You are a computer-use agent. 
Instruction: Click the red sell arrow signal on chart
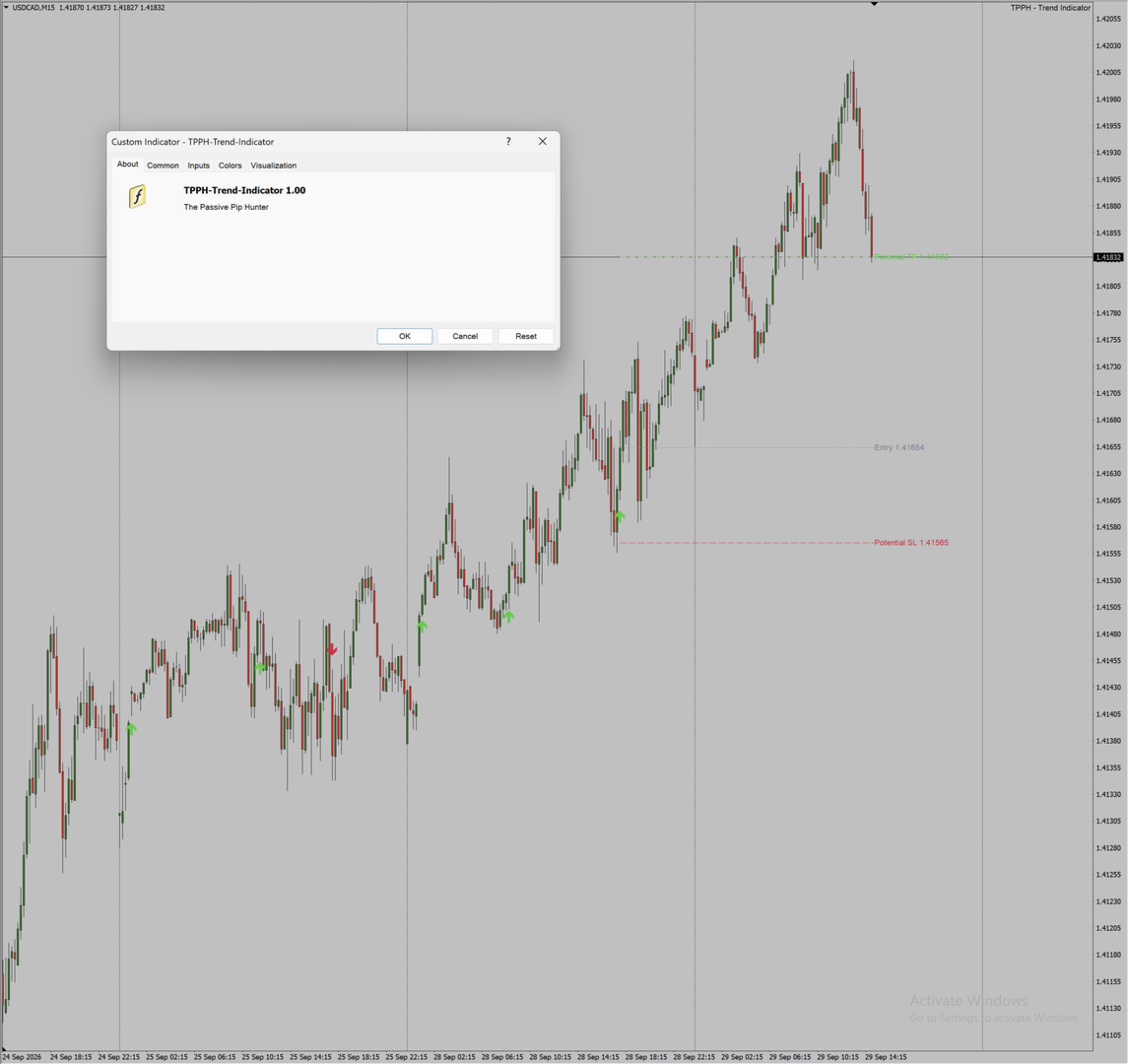(332, 649)
